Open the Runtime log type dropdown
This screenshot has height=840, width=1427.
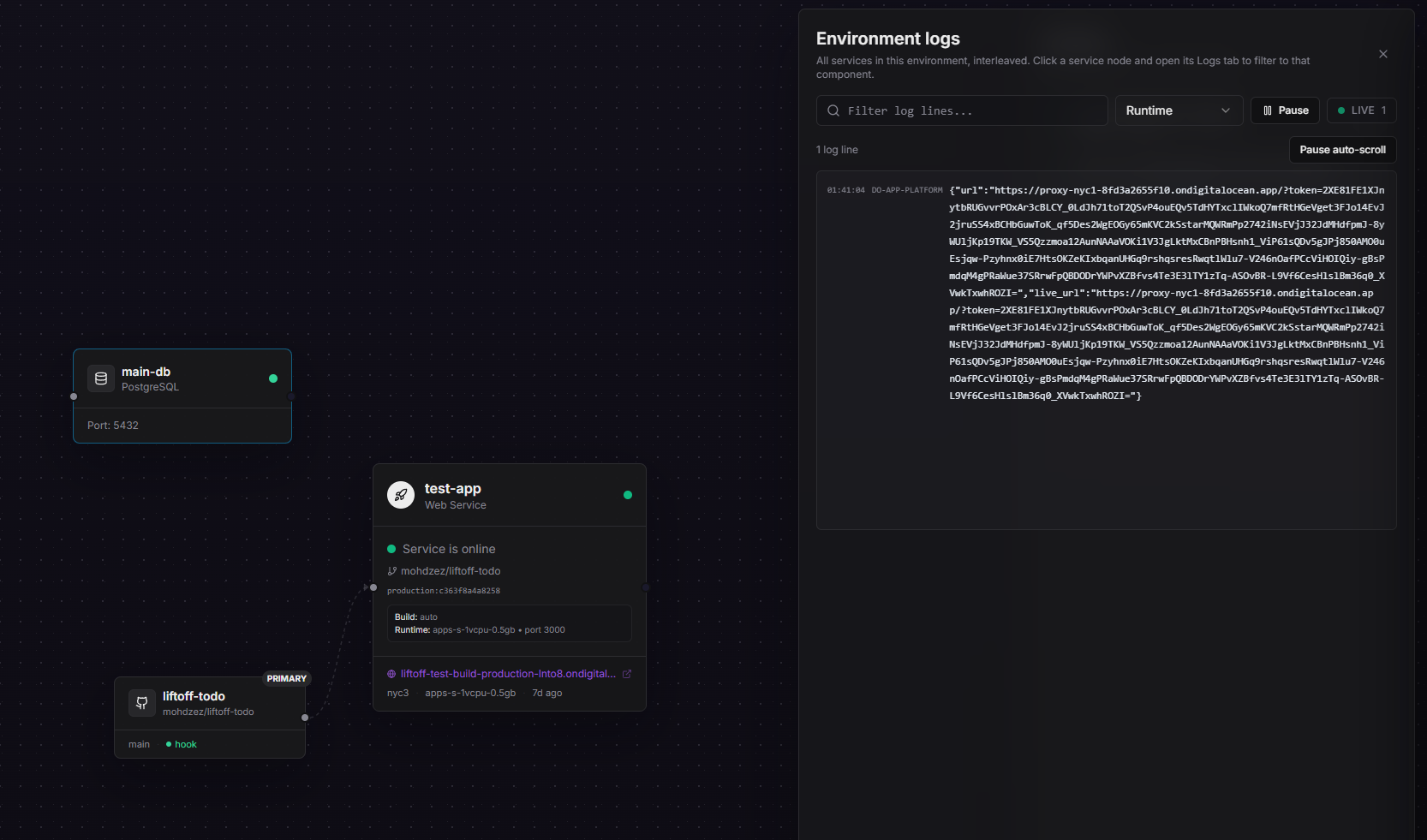coord(1179,110)
